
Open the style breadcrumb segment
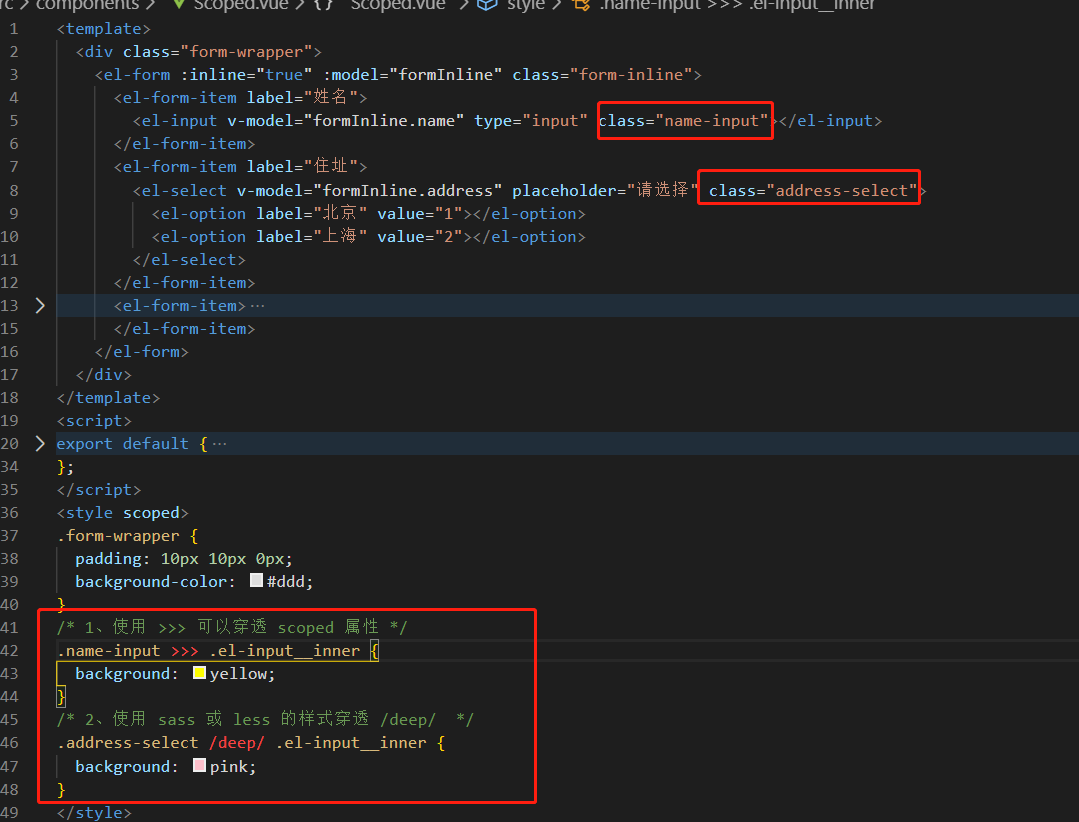click(x=526, y=5)
